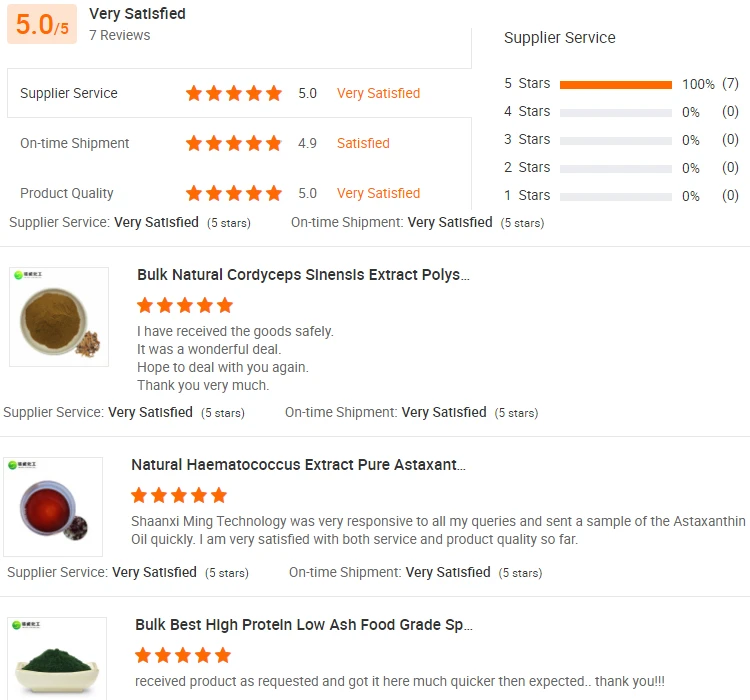
Task: Click the Supplier Service star rating
Action: pos(234,93)
